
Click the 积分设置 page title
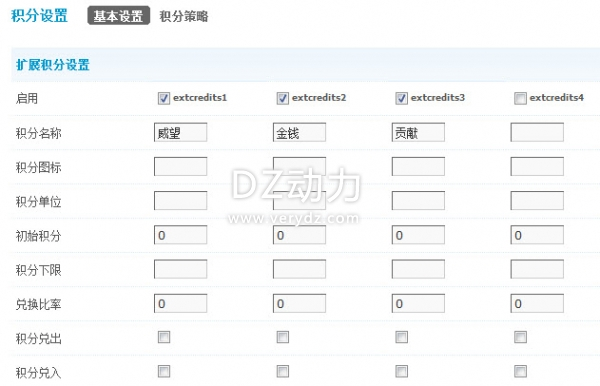pos(39,16)
